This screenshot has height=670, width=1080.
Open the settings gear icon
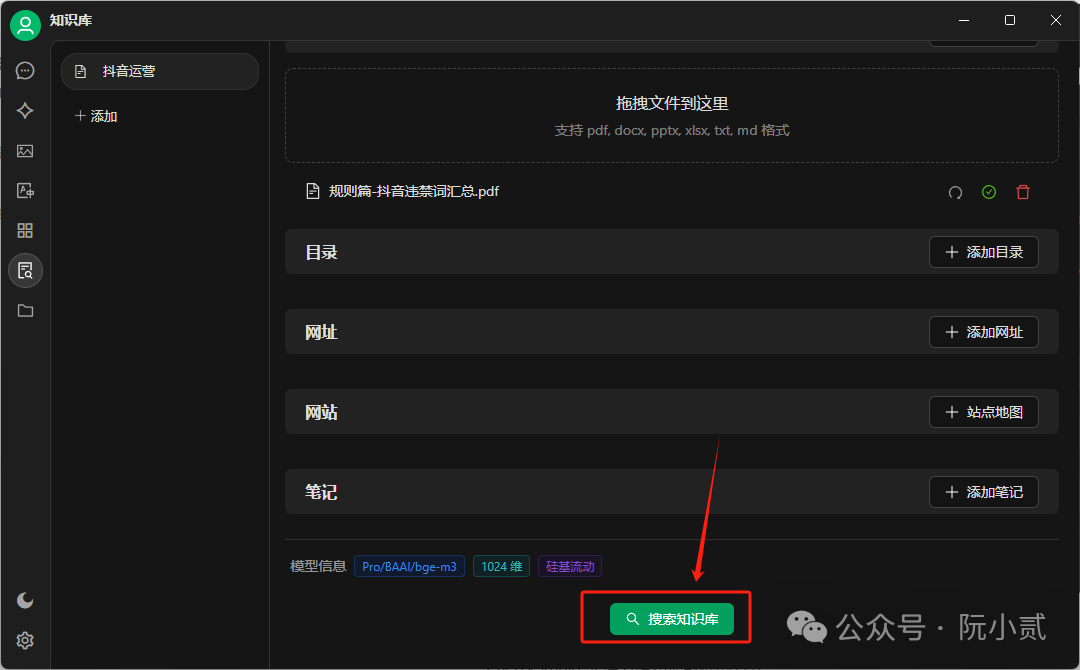pos(25,640)
